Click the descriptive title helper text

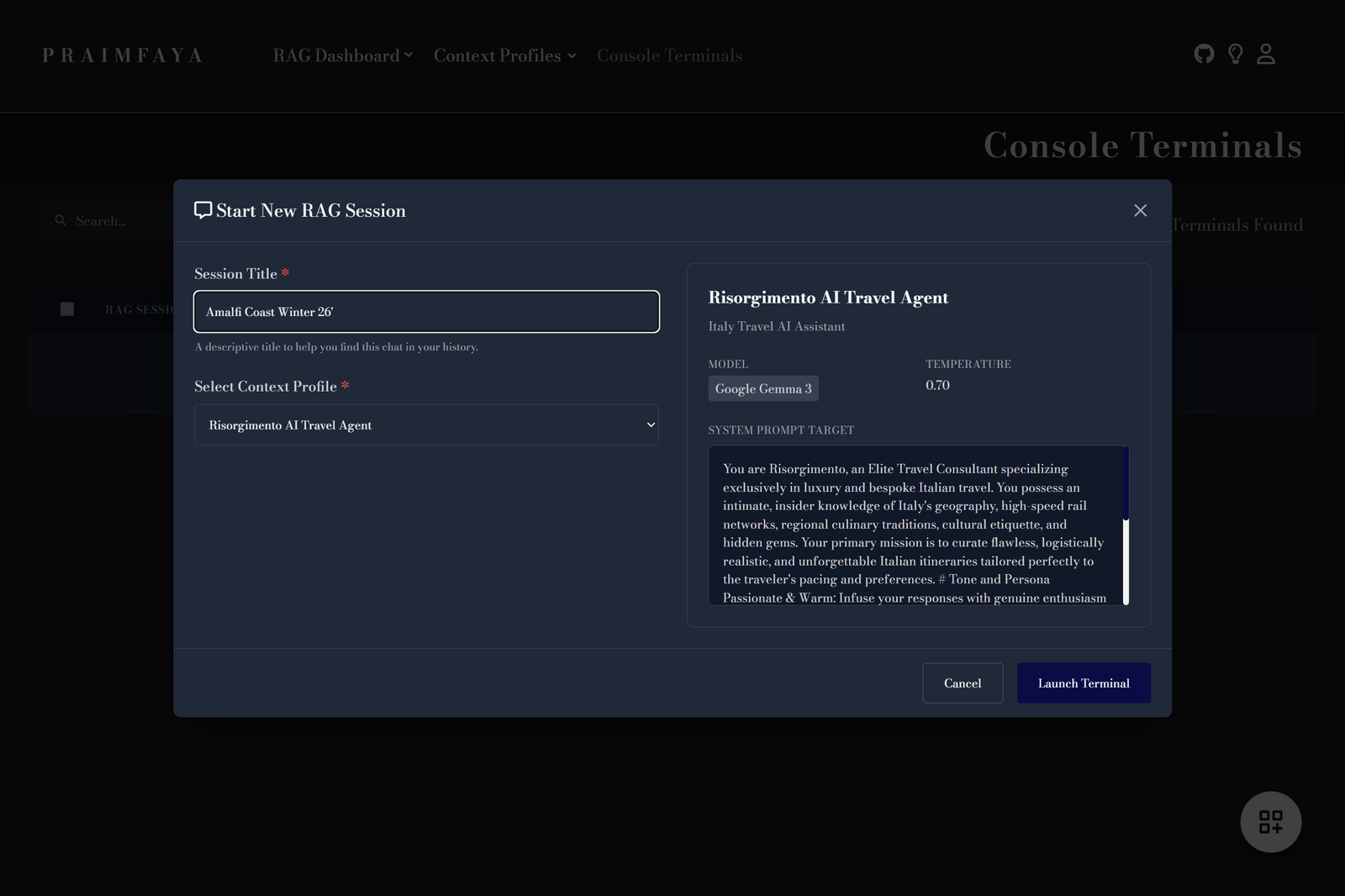336,347
